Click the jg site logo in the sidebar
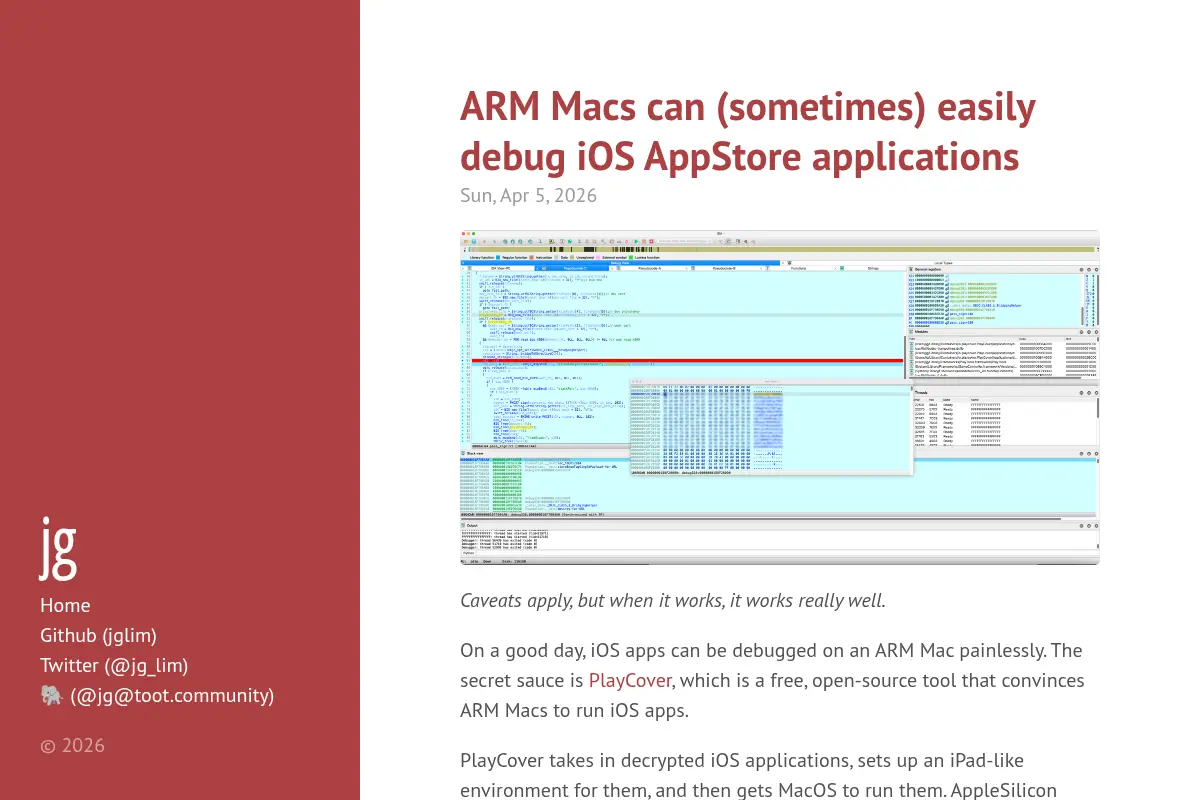 [x=59, y=548]
